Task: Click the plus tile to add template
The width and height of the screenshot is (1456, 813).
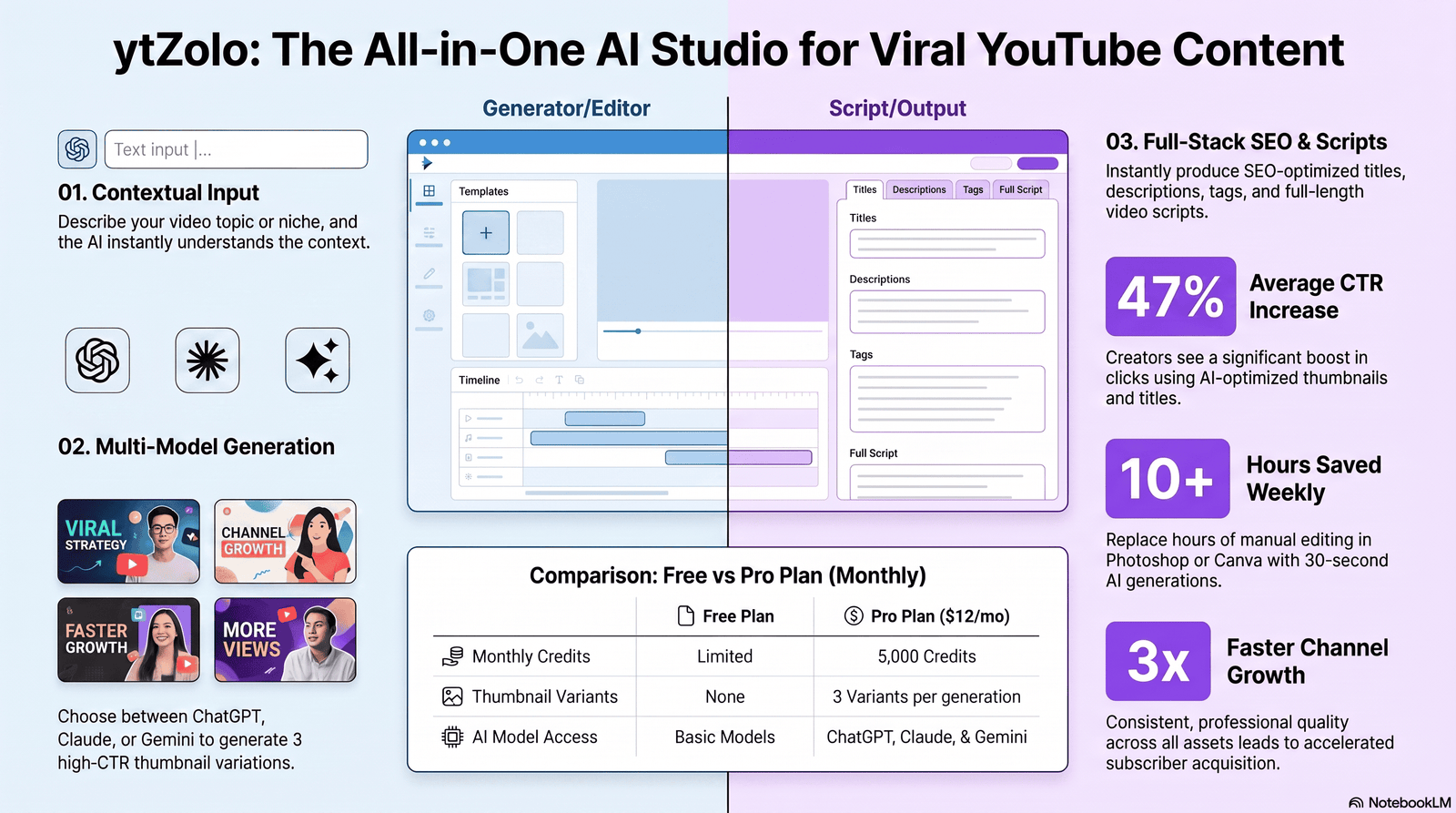Action: click(486, 233)
